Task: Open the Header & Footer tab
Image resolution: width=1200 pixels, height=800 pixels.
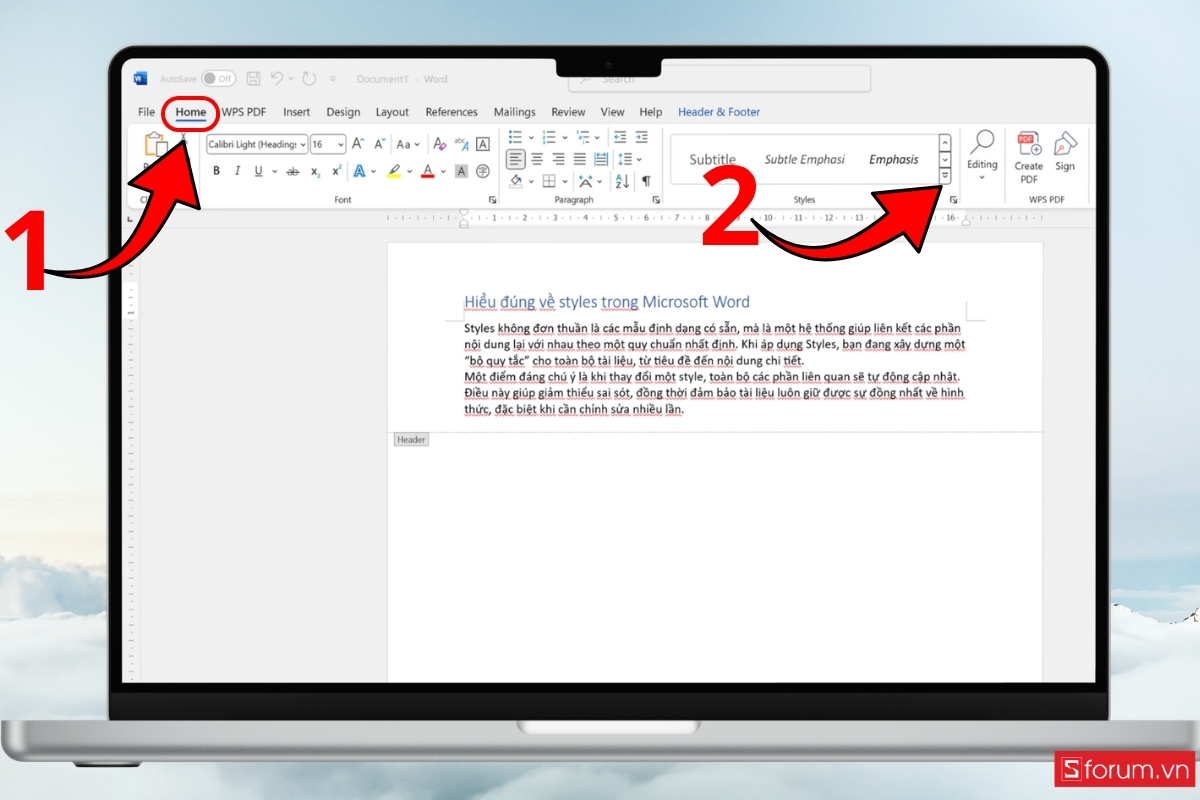Action: pyautogui.click(x=719, y=112)
